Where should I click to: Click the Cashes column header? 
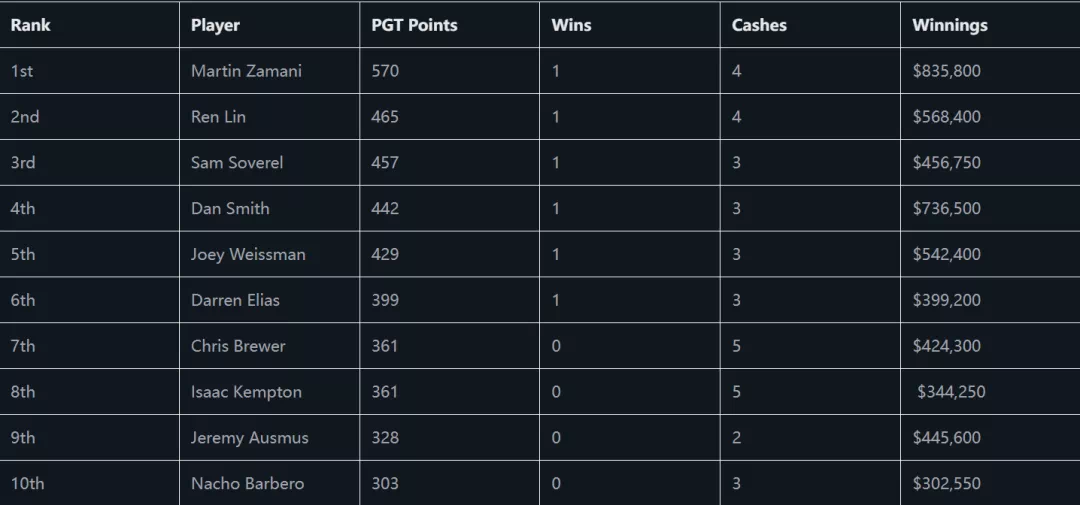click(x=759, y=25)
